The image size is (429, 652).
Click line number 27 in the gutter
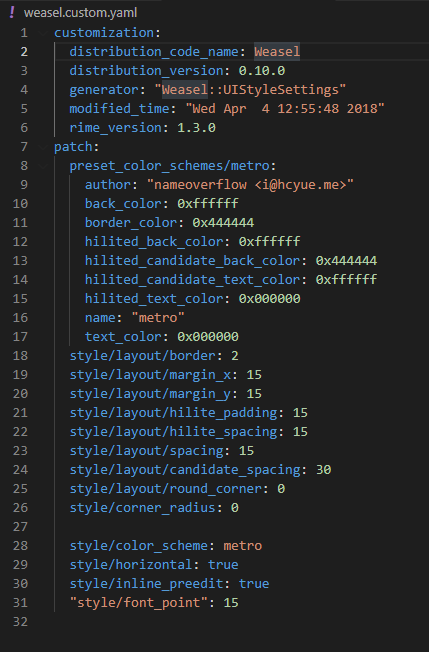click(x=20, y=526)
